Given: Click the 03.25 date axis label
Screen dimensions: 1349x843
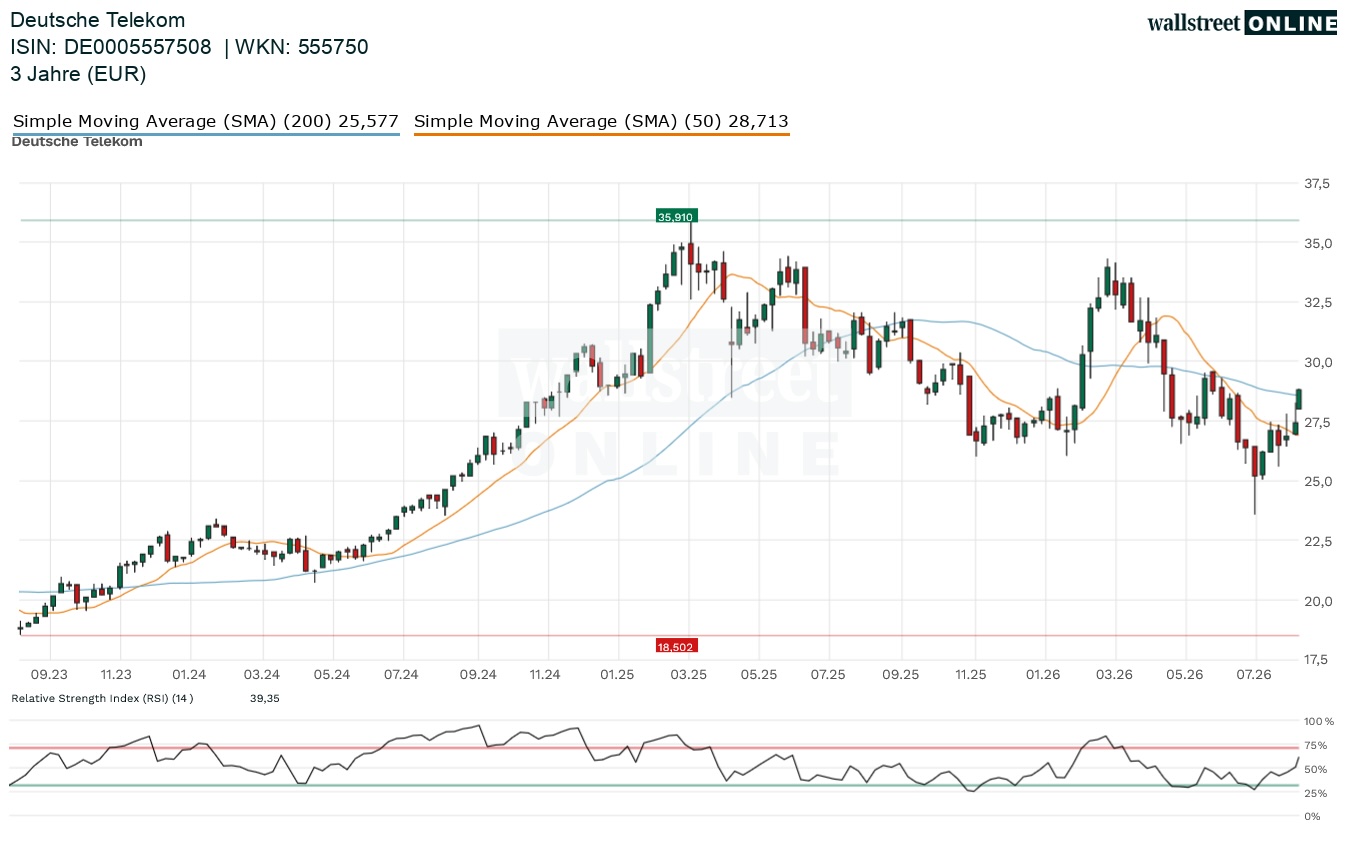Looking at the screenshot, I should (x=689, y=675).
